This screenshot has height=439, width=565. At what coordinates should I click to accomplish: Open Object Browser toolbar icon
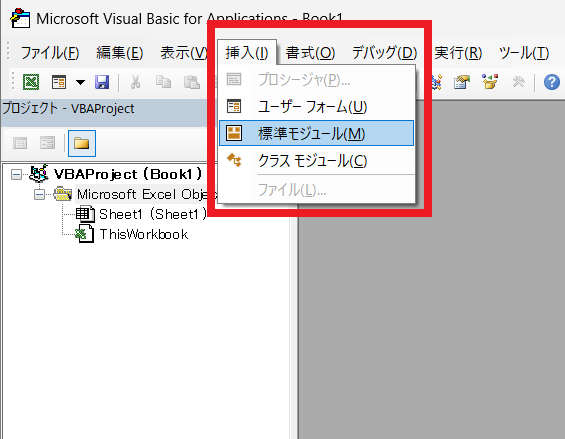coord(490,82)
